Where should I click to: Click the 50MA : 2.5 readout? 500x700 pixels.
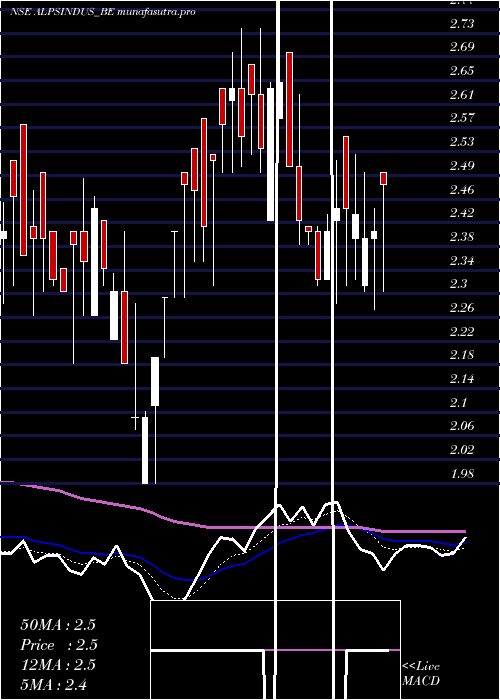pyautogui.click(x=58, y=625)
